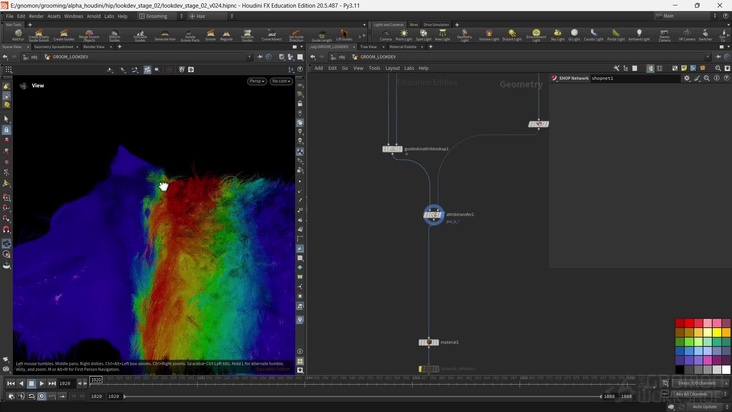Add a Portal Light from the shelf
Screen dimensions: 732x412
pyautogui.click(x=616, y=35)
